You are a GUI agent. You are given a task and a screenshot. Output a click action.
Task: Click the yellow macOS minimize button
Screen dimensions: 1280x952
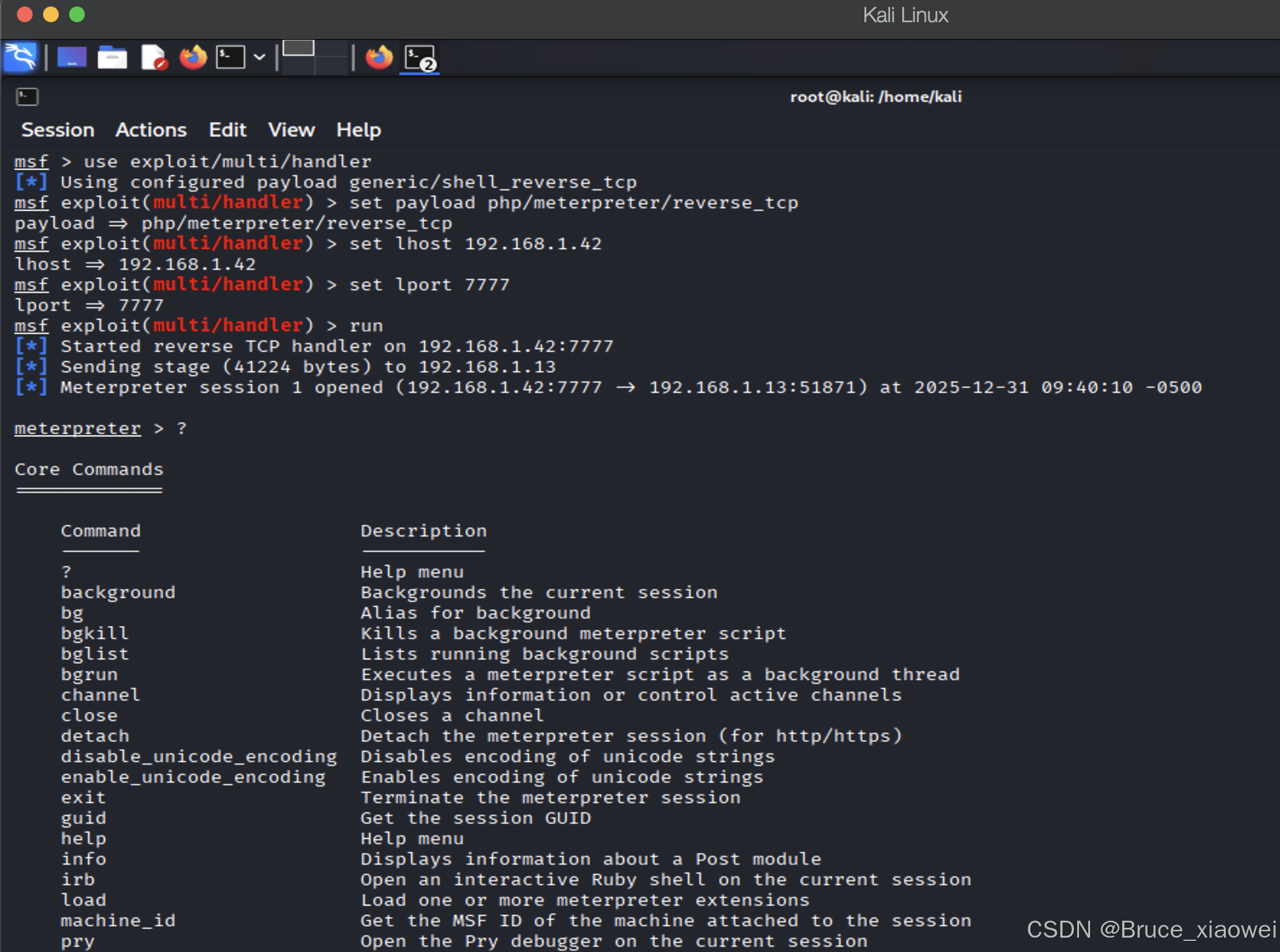(51, 14)
